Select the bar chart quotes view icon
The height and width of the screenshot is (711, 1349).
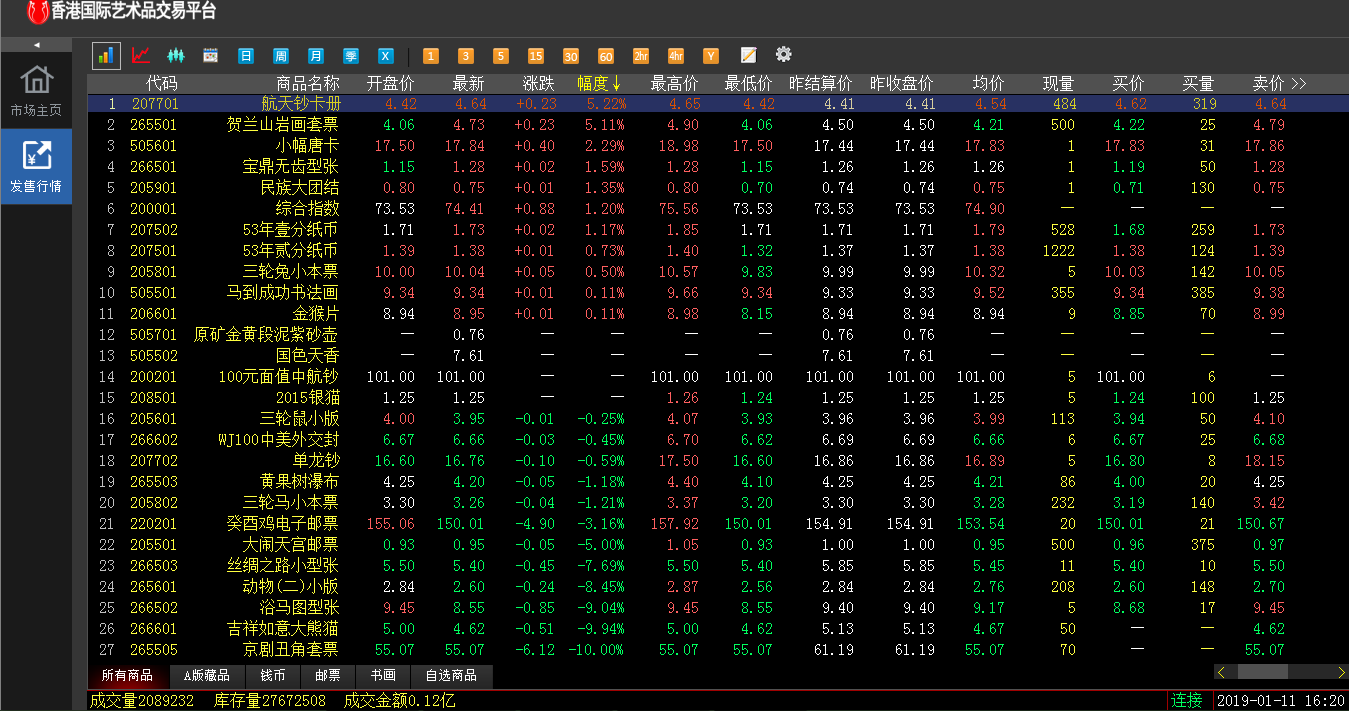[106, 56]
